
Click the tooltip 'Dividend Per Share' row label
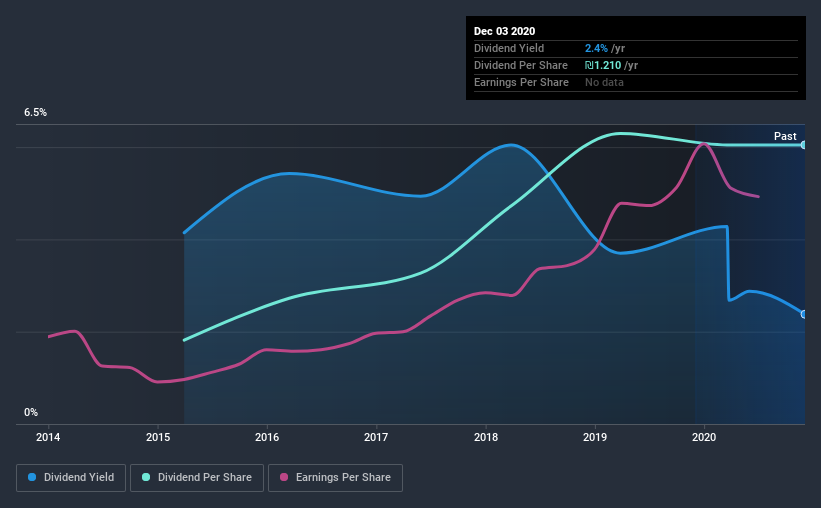tap(520, 65)
